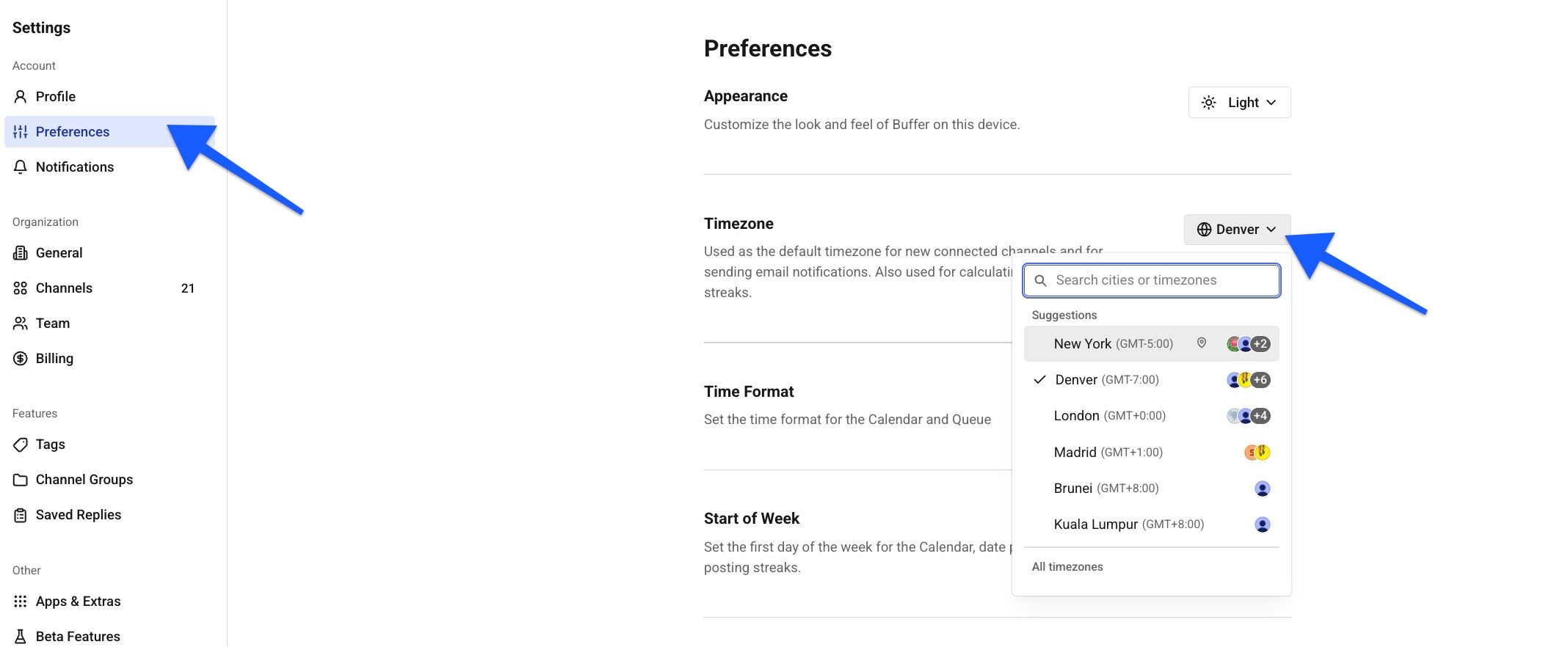Click the Channel Groups folder icon
The image size is (1568, 647).
coord(19,479)
